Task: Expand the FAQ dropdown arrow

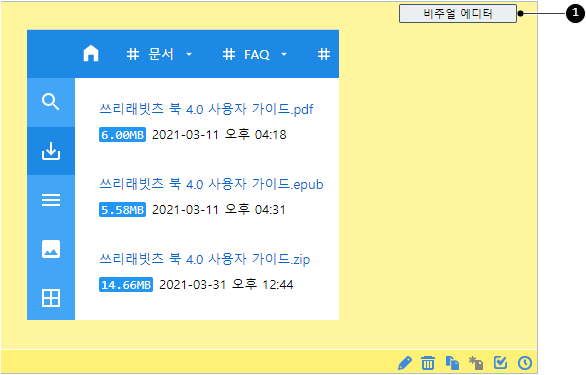Action: click(x=284, y=55)
